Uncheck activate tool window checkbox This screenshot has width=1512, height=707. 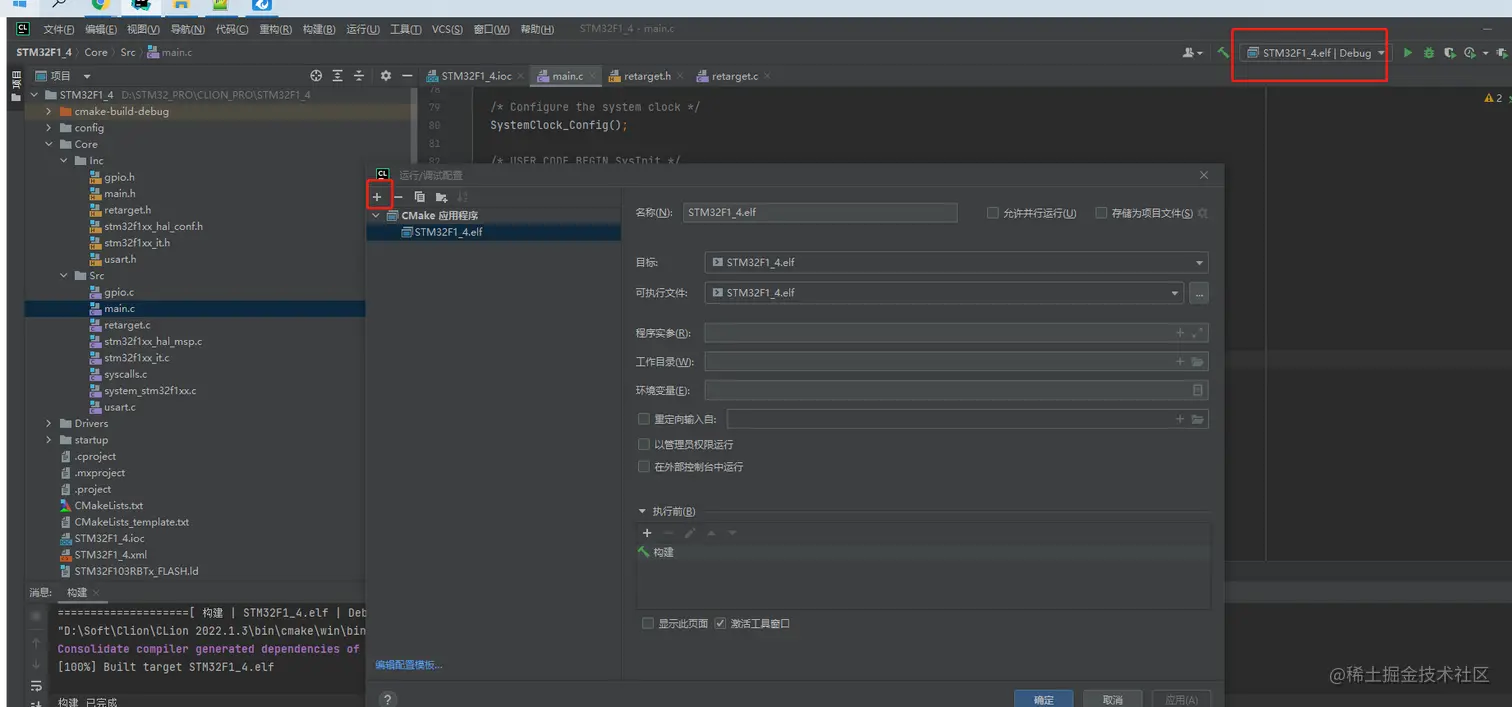720,623
